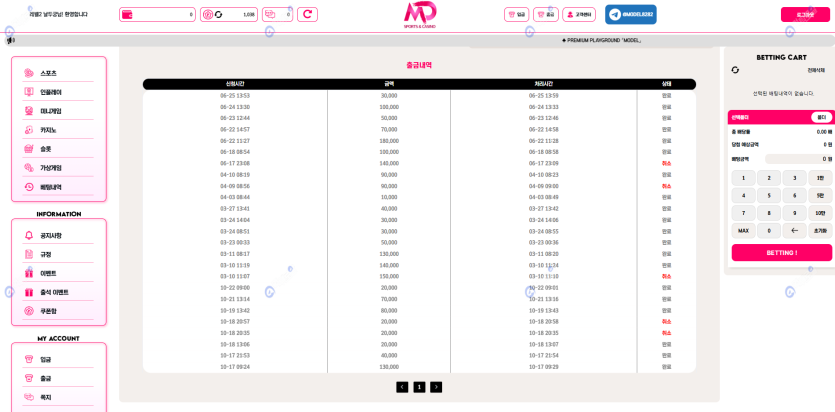Go to the next page of withdrawal history

436,387
